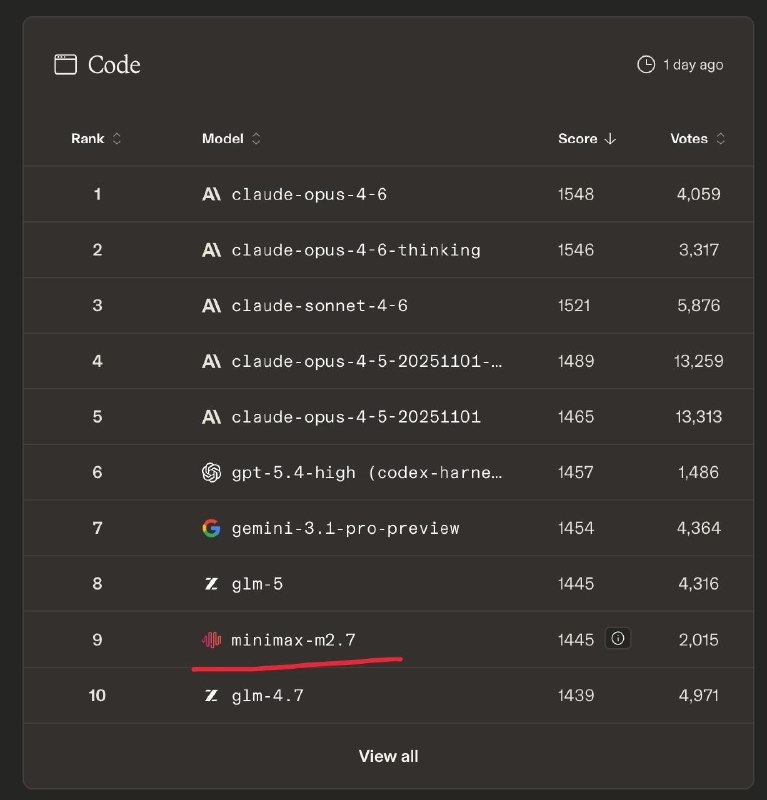Click the View all button
The width and height of the screenshot is (767, 800).
[388, 756]
